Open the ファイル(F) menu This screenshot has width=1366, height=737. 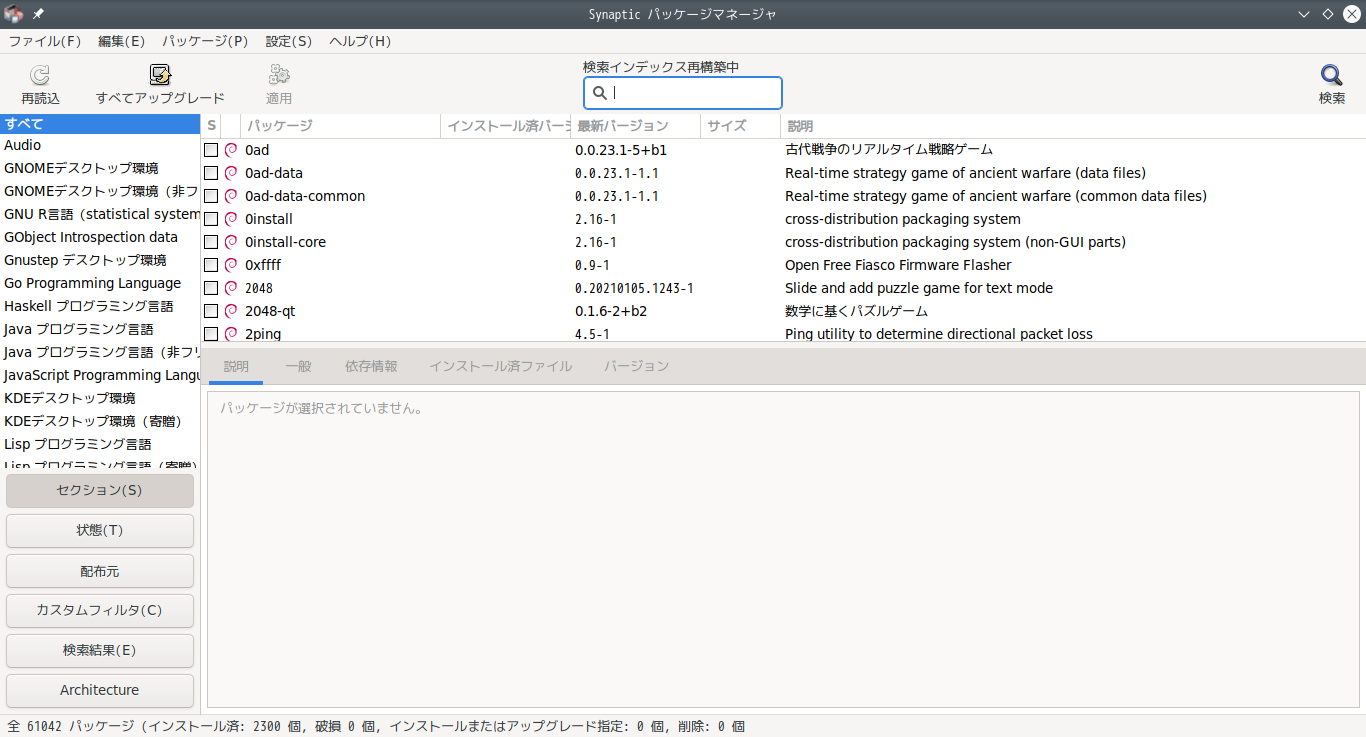[x=45, y=41]
